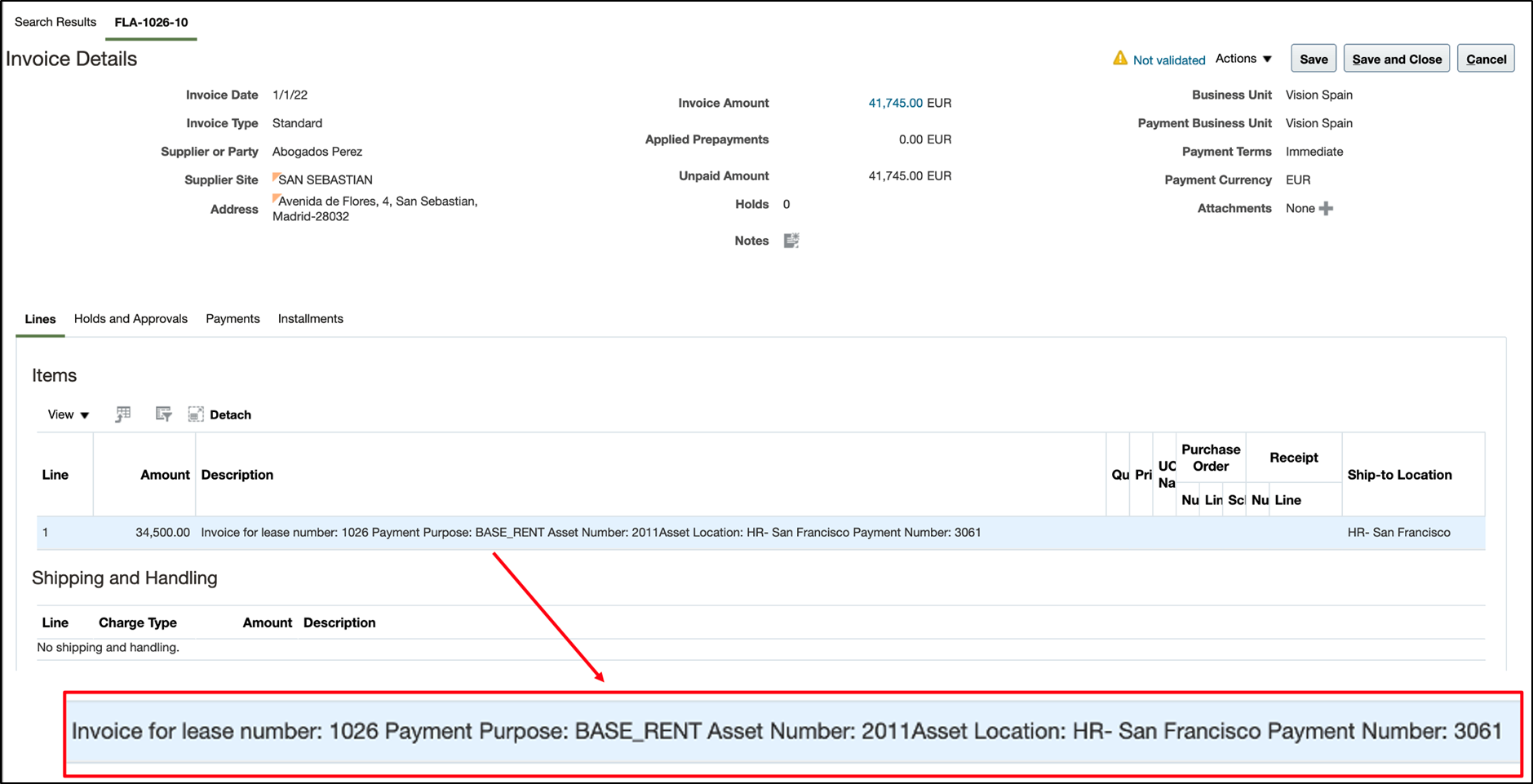1533x784 pixels.
Task: Open the Not validated status link
Action: click(x=1169, y=60)
